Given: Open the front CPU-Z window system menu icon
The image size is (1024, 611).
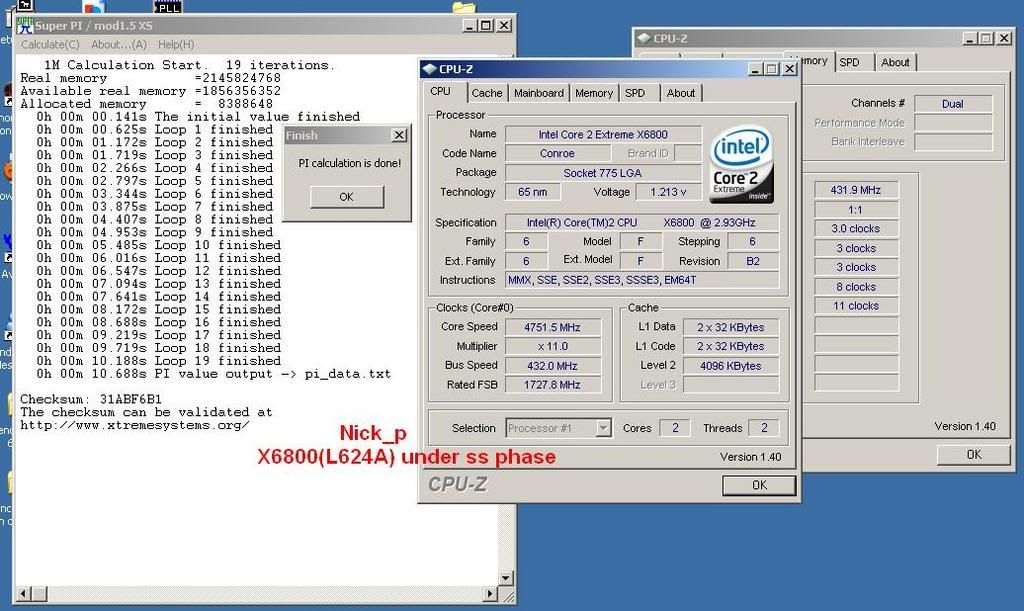Looking at the screenshot, I should point(428,70).
